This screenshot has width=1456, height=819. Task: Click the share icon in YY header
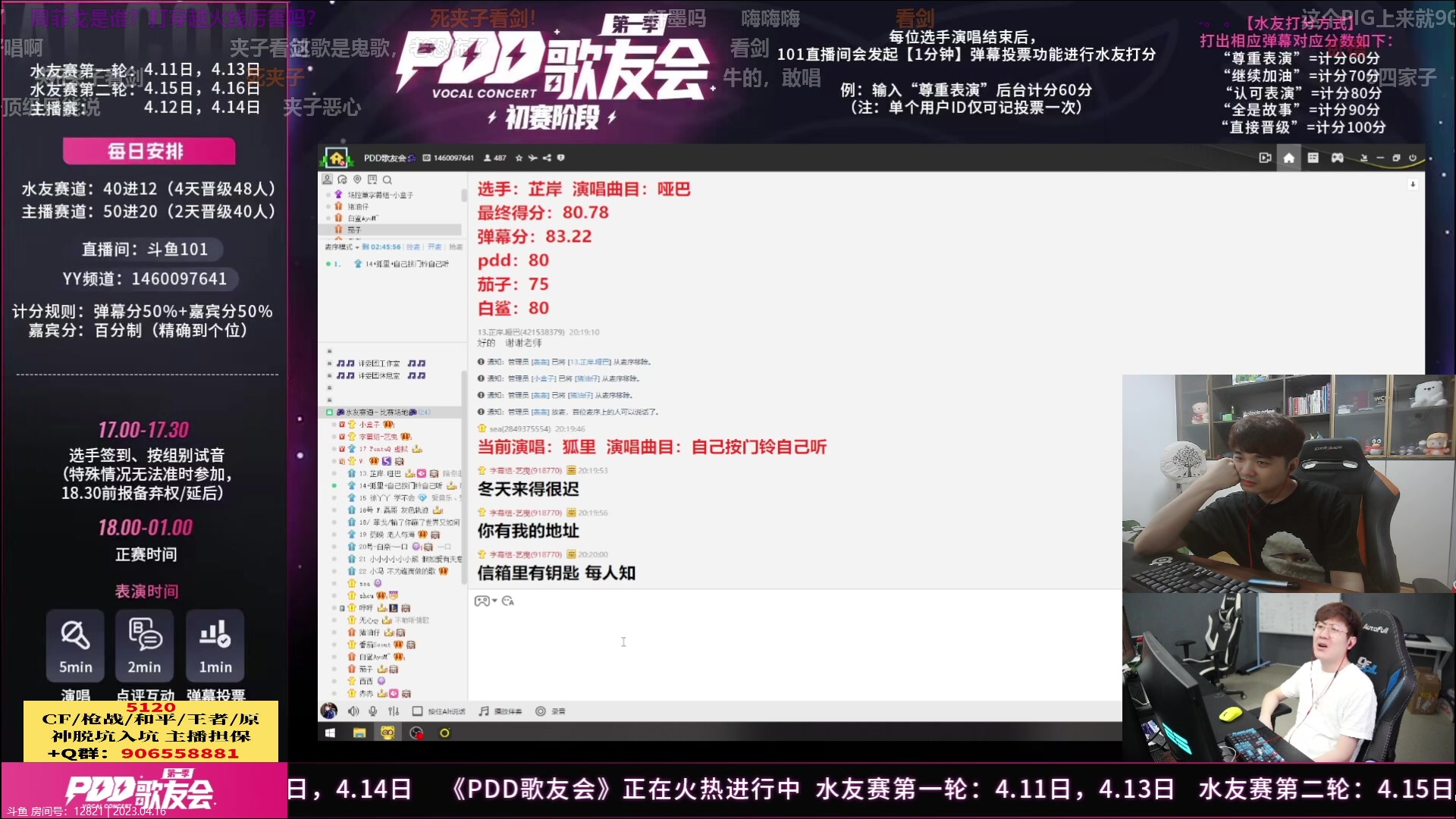tap(547, 158)
